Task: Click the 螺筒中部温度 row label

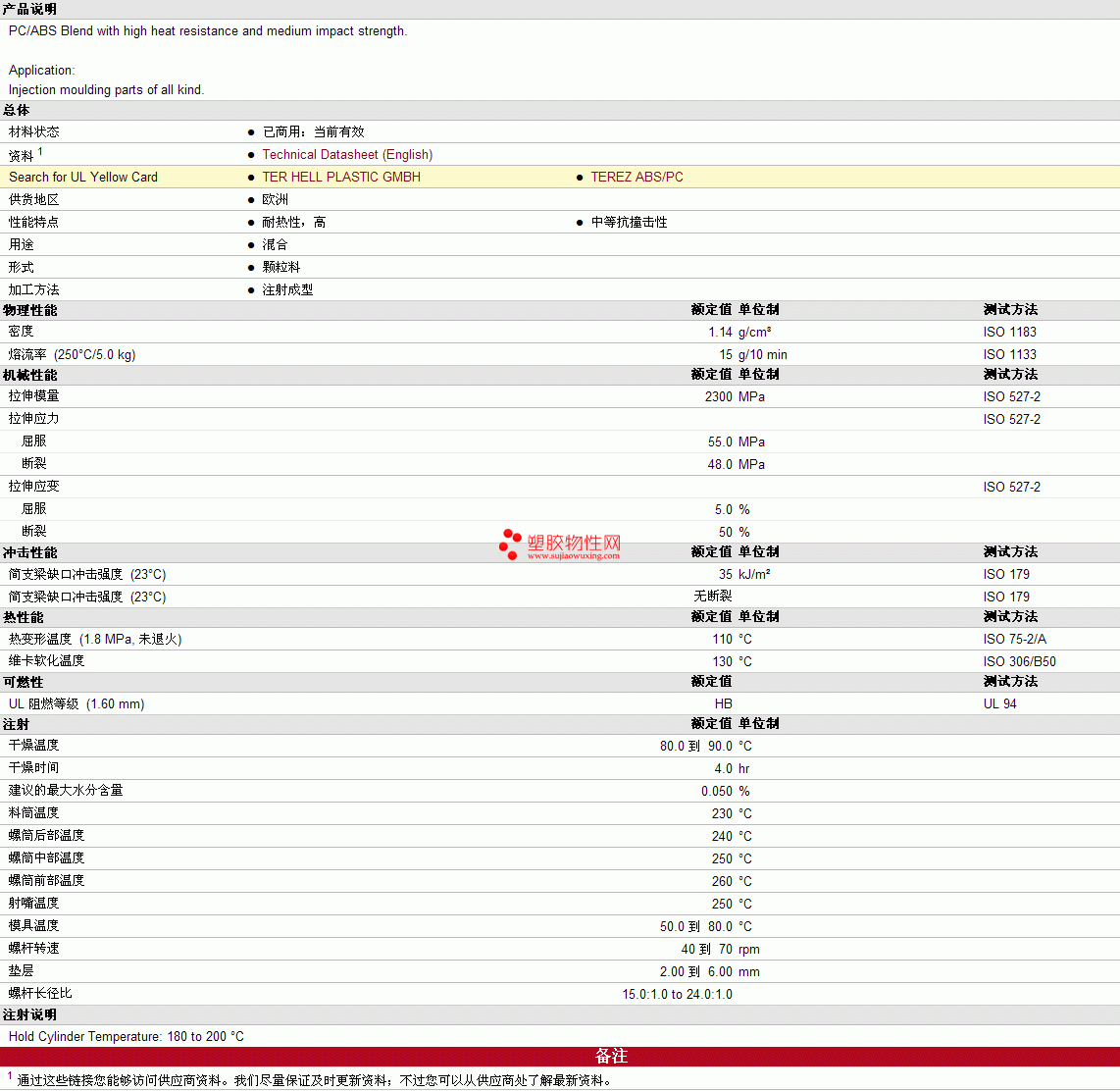Action: [x=46, y=858]
